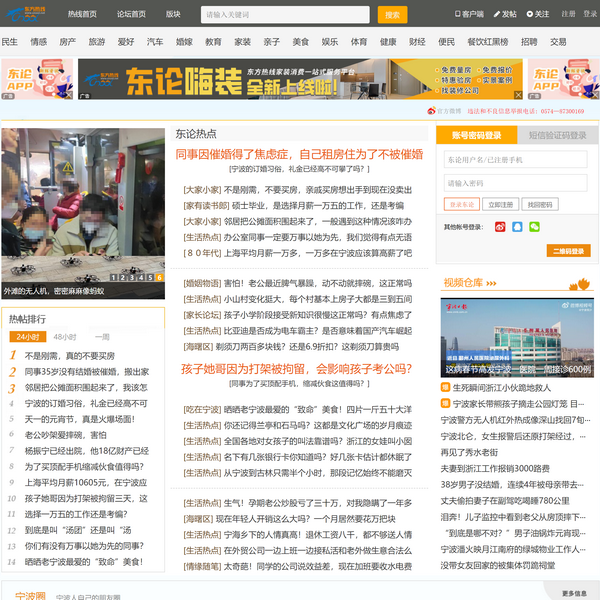Jump to carousel slide number 3

133,277
